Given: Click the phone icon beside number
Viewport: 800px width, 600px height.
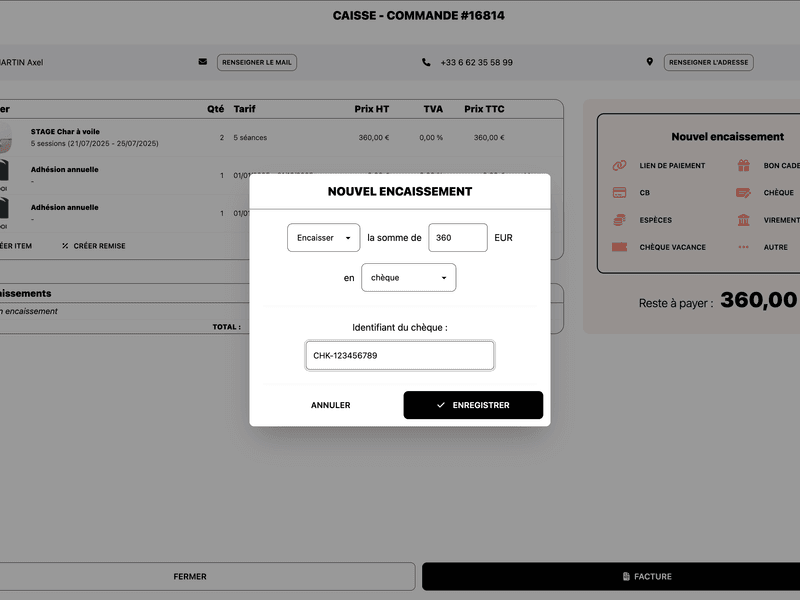Looking at the screenshot, I should [426, 62].
